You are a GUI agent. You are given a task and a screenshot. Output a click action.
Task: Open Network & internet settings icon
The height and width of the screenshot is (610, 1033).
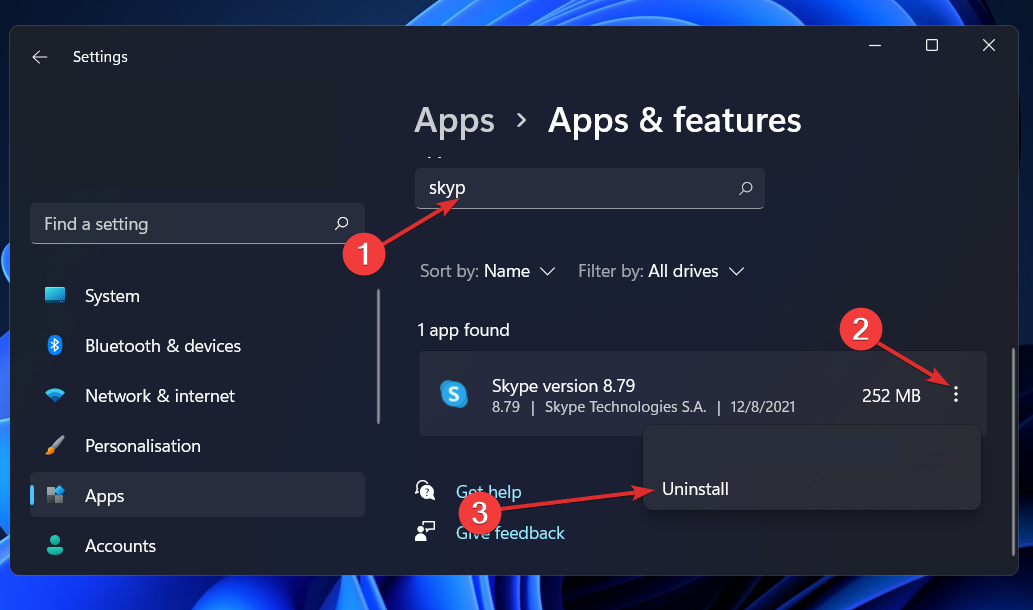pos(55,395)
